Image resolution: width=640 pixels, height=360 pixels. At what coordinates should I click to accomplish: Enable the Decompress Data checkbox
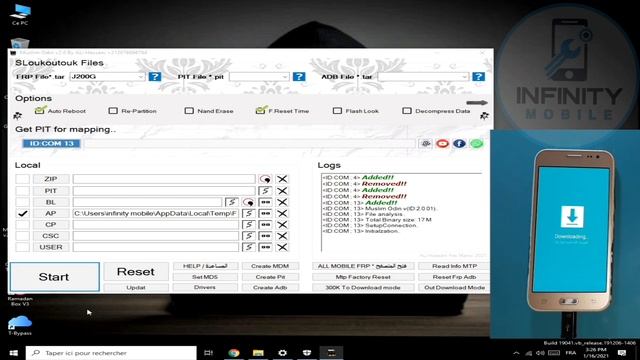[407, 111]
